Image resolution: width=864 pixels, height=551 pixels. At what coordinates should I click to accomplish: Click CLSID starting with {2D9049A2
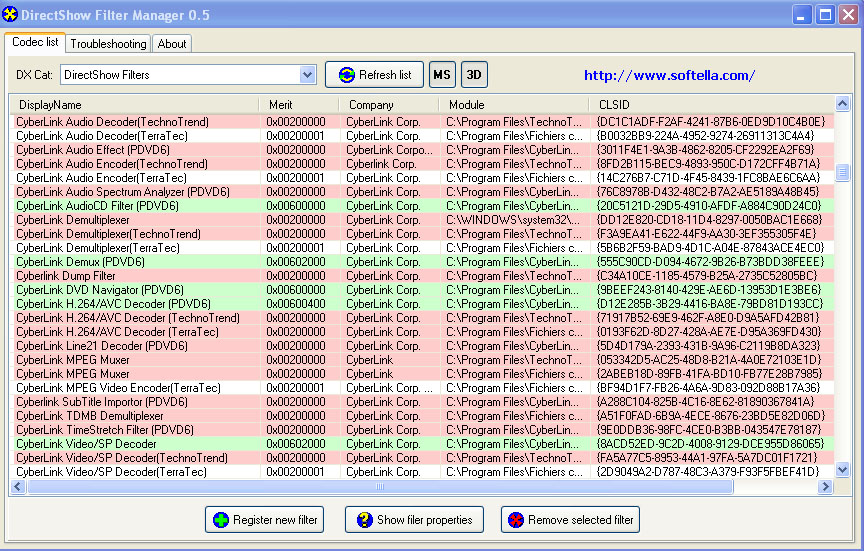click(x=708, y=472)
